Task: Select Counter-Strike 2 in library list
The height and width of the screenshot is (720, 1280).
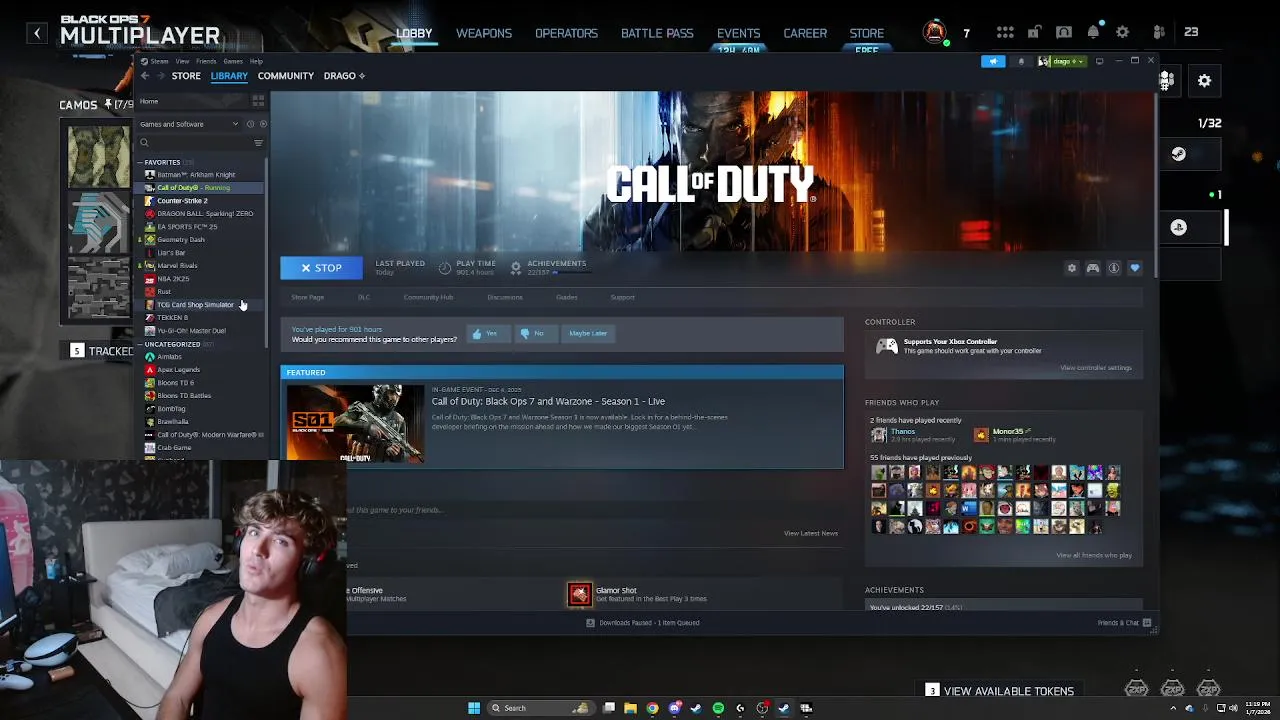Action: (x=201, y=201)
